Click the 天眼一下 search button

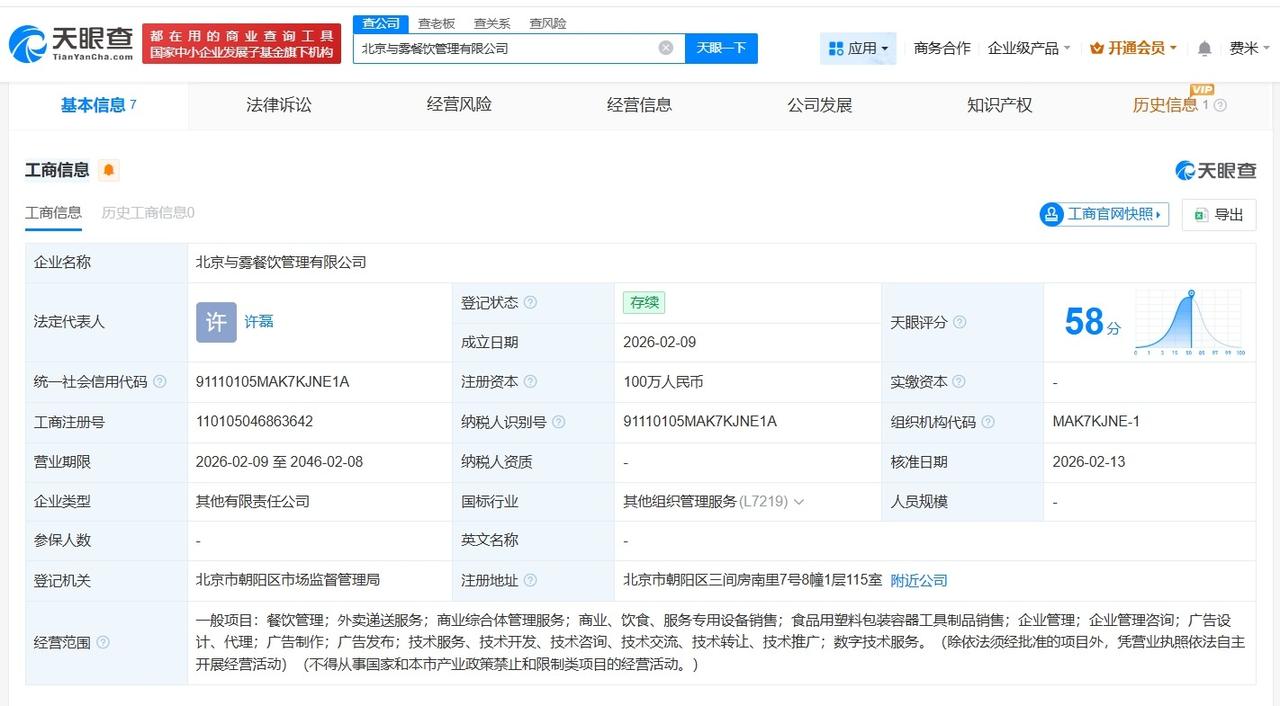721,48
